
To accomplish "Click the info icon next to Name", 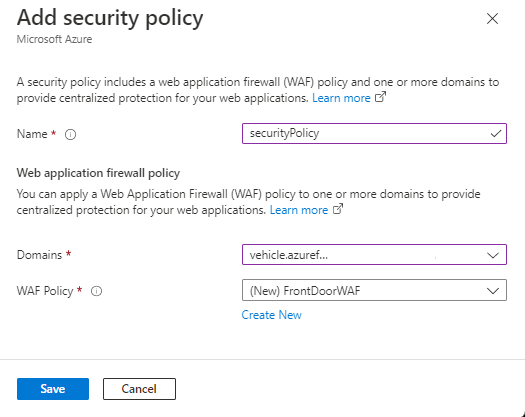I will [70, 134].
